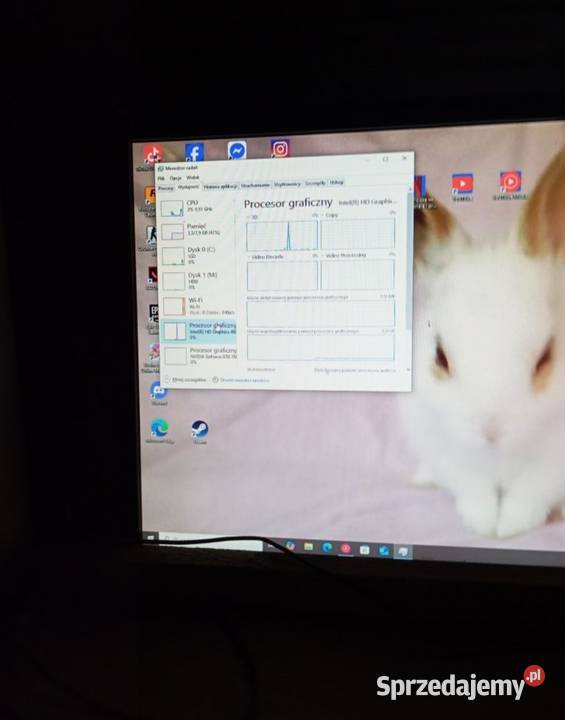Switch to the Uruchamianie tab
Image resolution: width=565 pixels, height=720 pixels.
pos(255,185)
